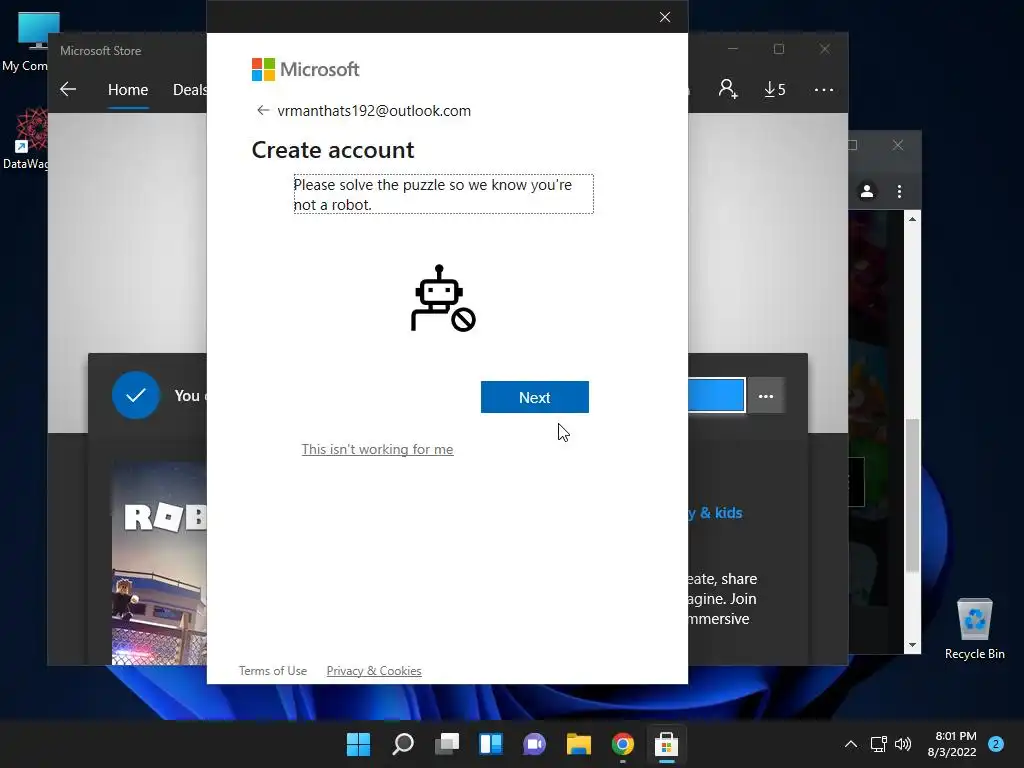Screen dimensions: 1024x768
Task: Open the downloads and updates icon showing 5
Action: tap(775, 89)
